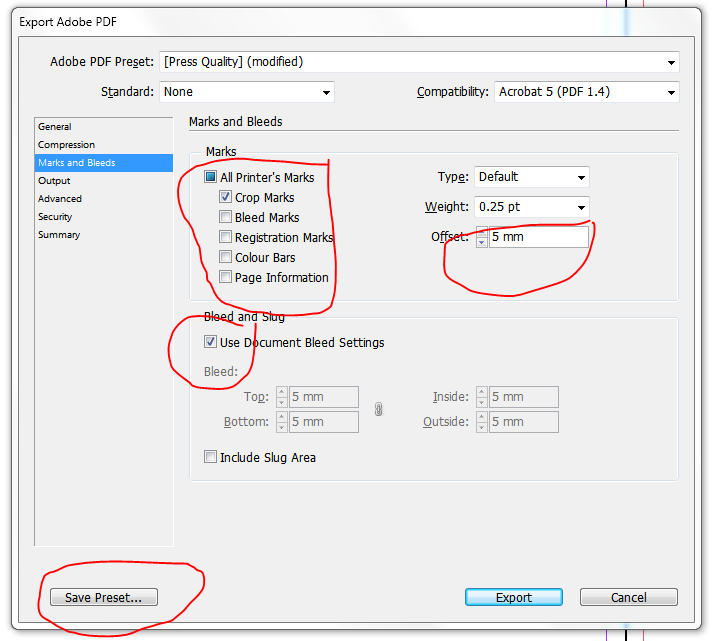The width and height of the screenshot is (714, 641).
Task: Toggle All Printer's Marks checkbox
Action: coord(210,177)
